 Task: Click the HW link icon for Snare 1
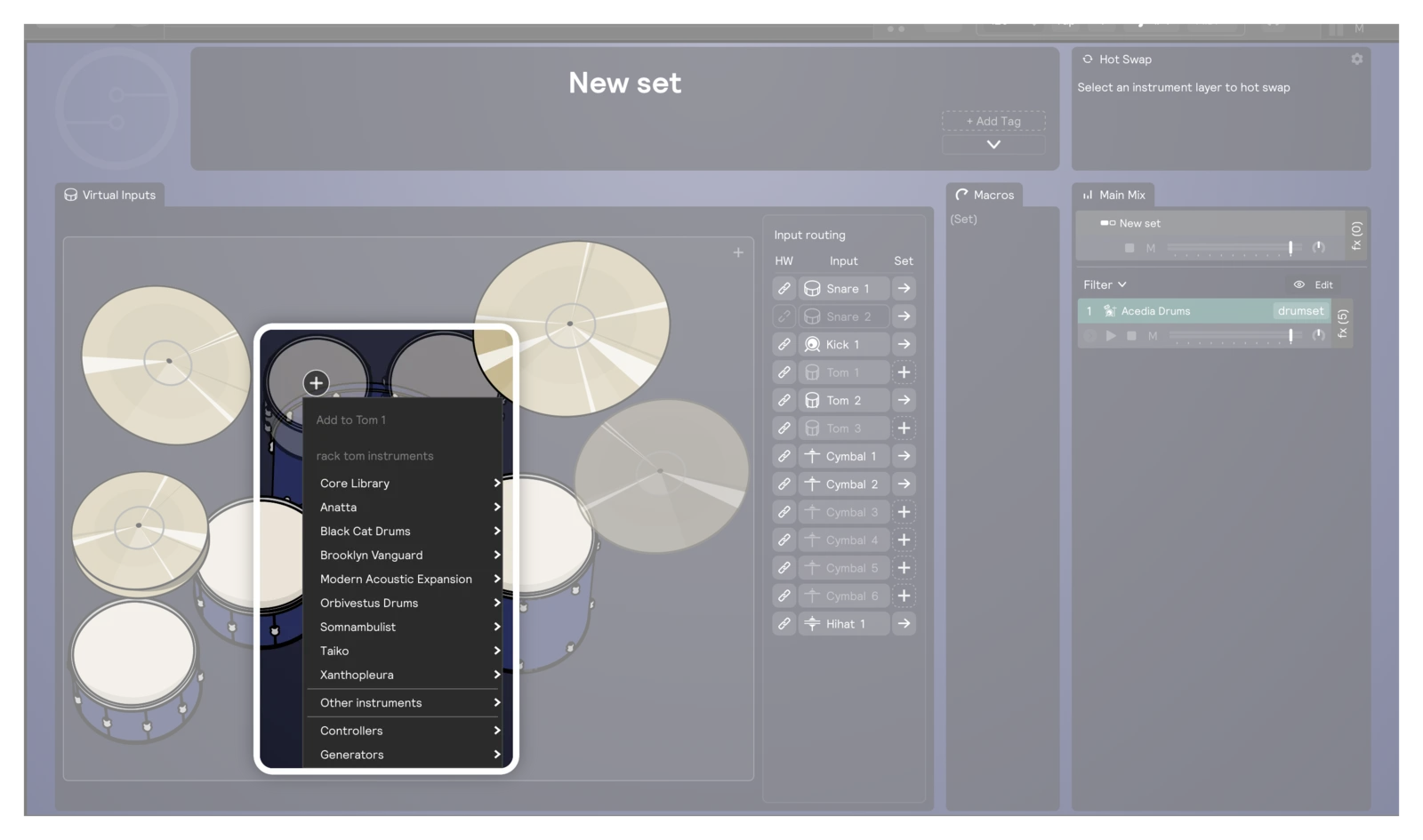point(784,288)
